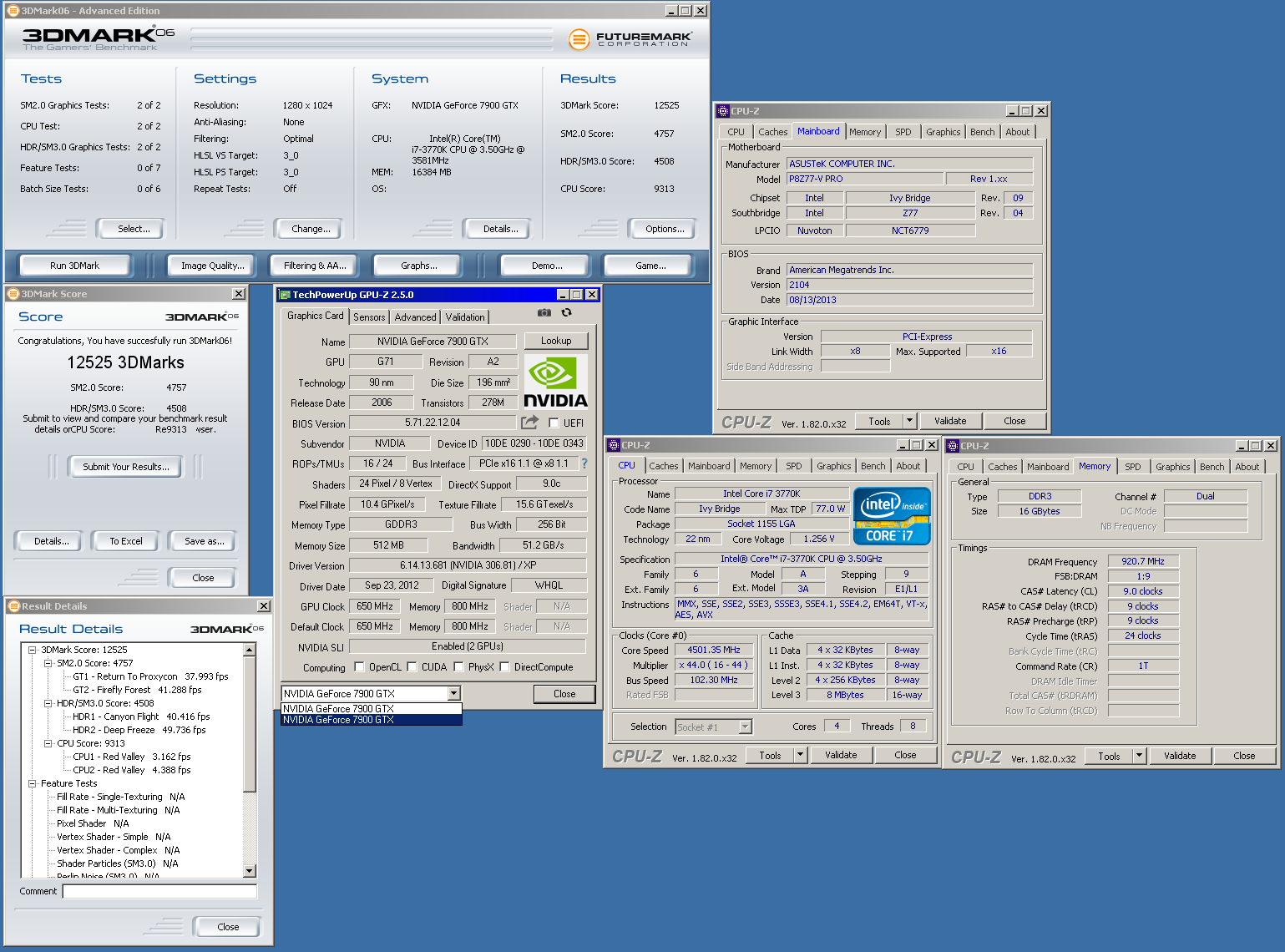Click the blue bus interface question mark
Viewport: 1285px width, 952px height.
coord(584,463)
